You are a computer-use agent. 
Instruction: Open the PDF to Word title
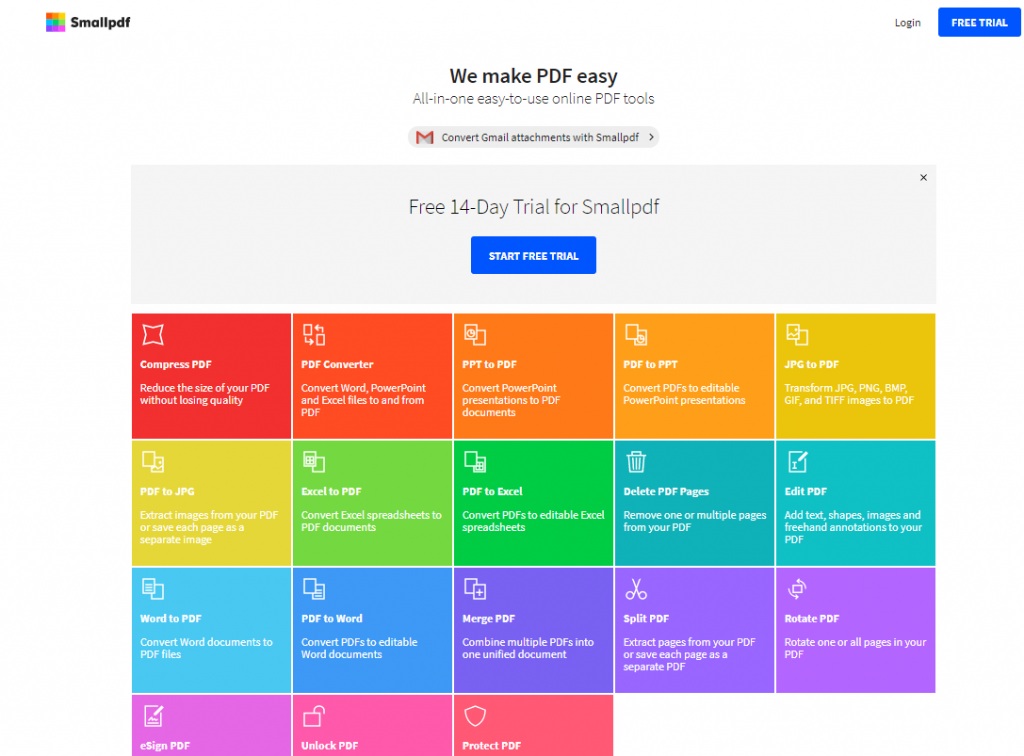pos(332,618)
